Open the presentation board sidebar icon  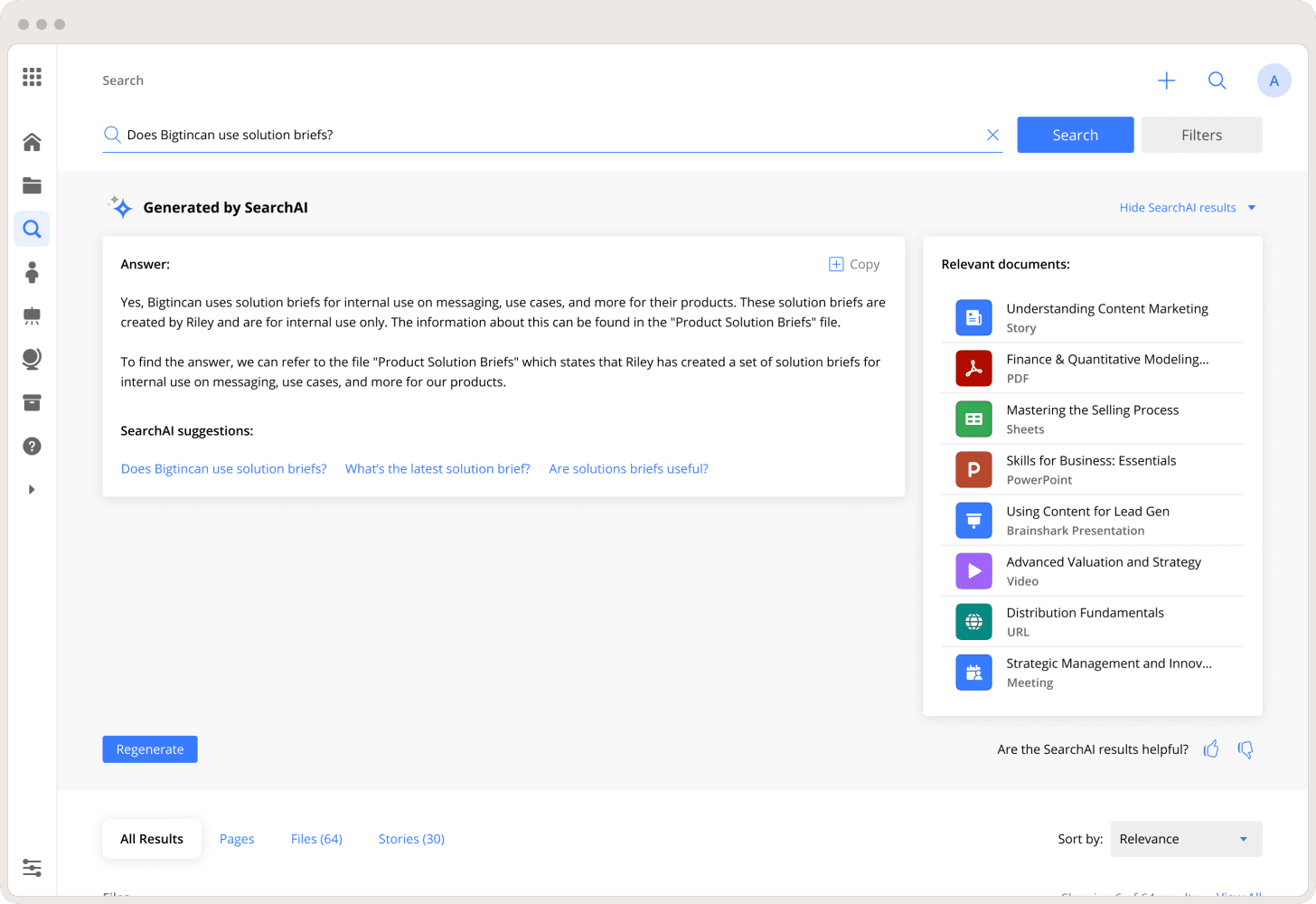(32, 315)
